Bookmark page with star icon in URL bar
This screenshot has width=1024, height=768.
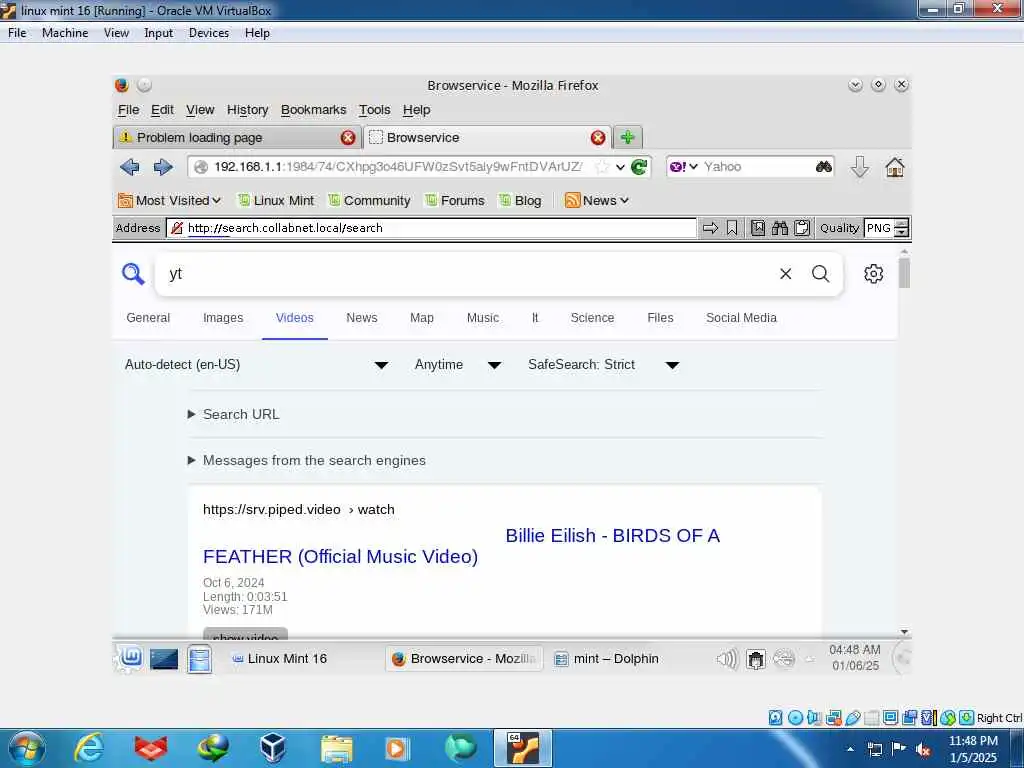[602, 167]
